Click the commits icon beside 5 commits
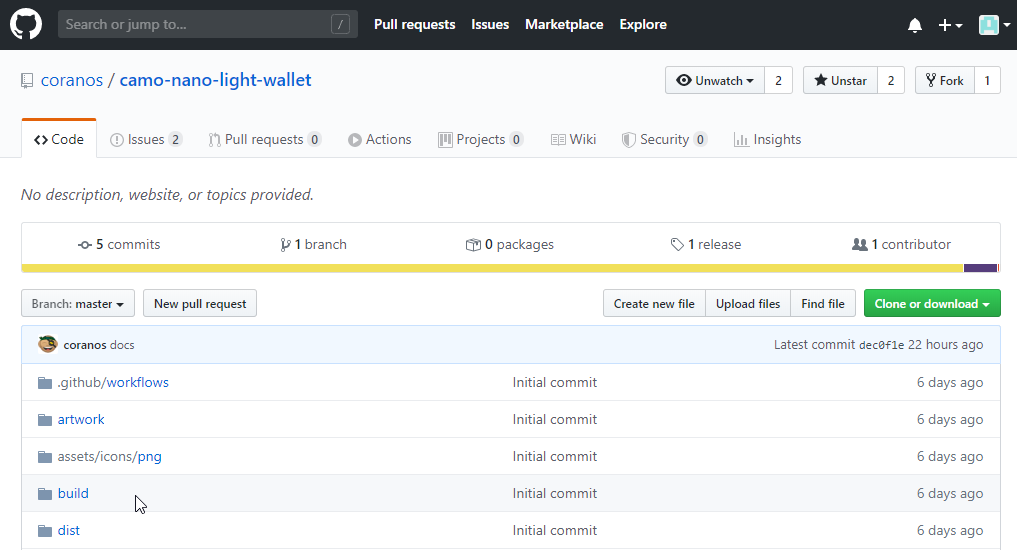1017x550 pixels. (84, 245)
